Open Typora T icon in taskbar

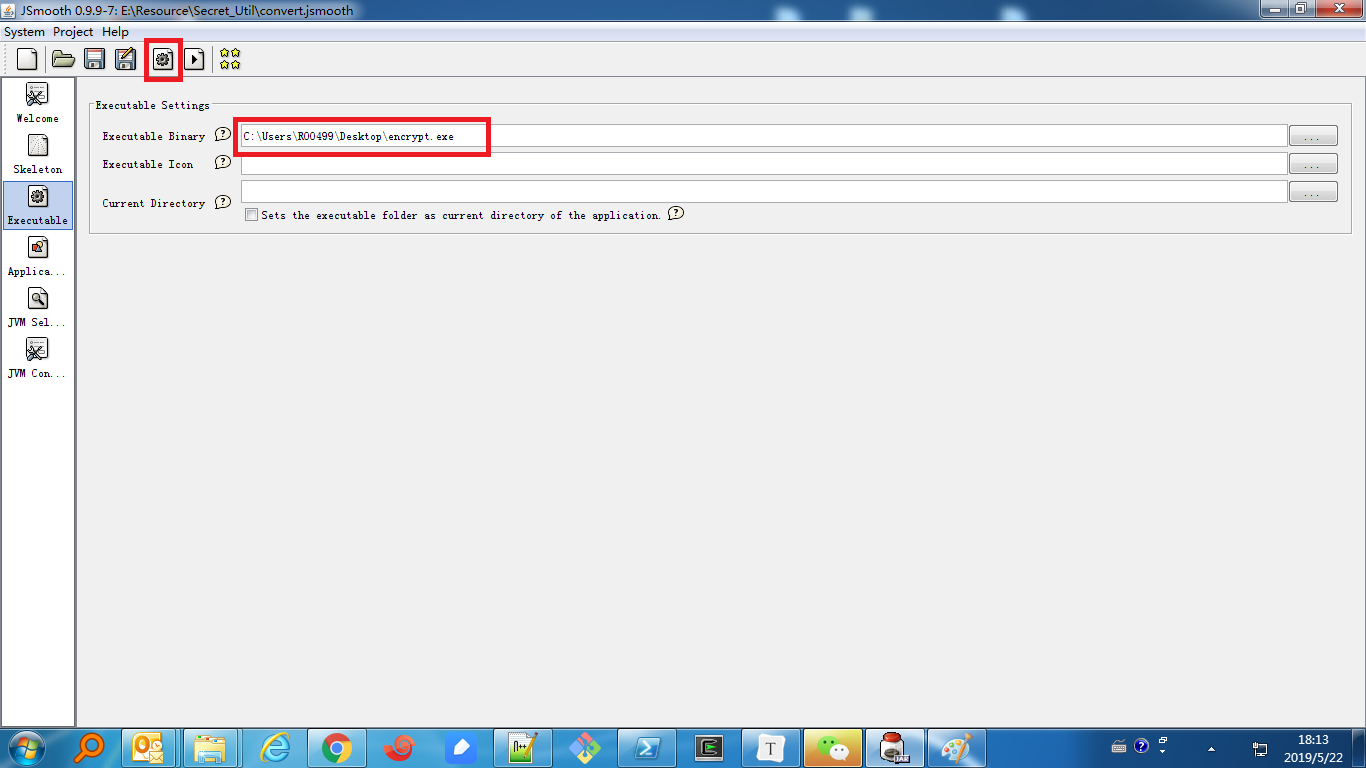click(769, 747)
